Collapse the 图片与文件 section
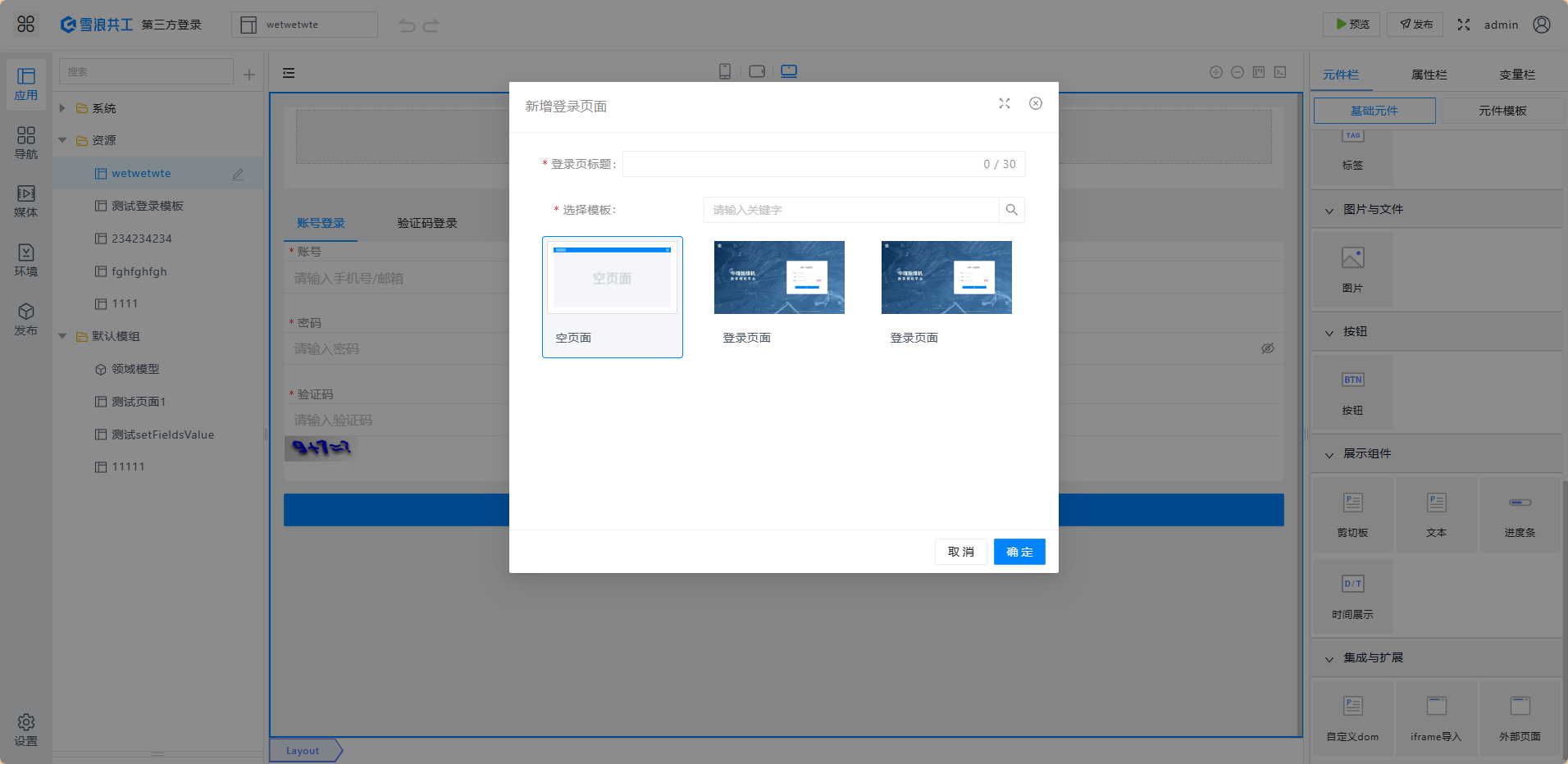Image resolution: width=1568 pixels, height=764 pixels. click(1329, 211)
